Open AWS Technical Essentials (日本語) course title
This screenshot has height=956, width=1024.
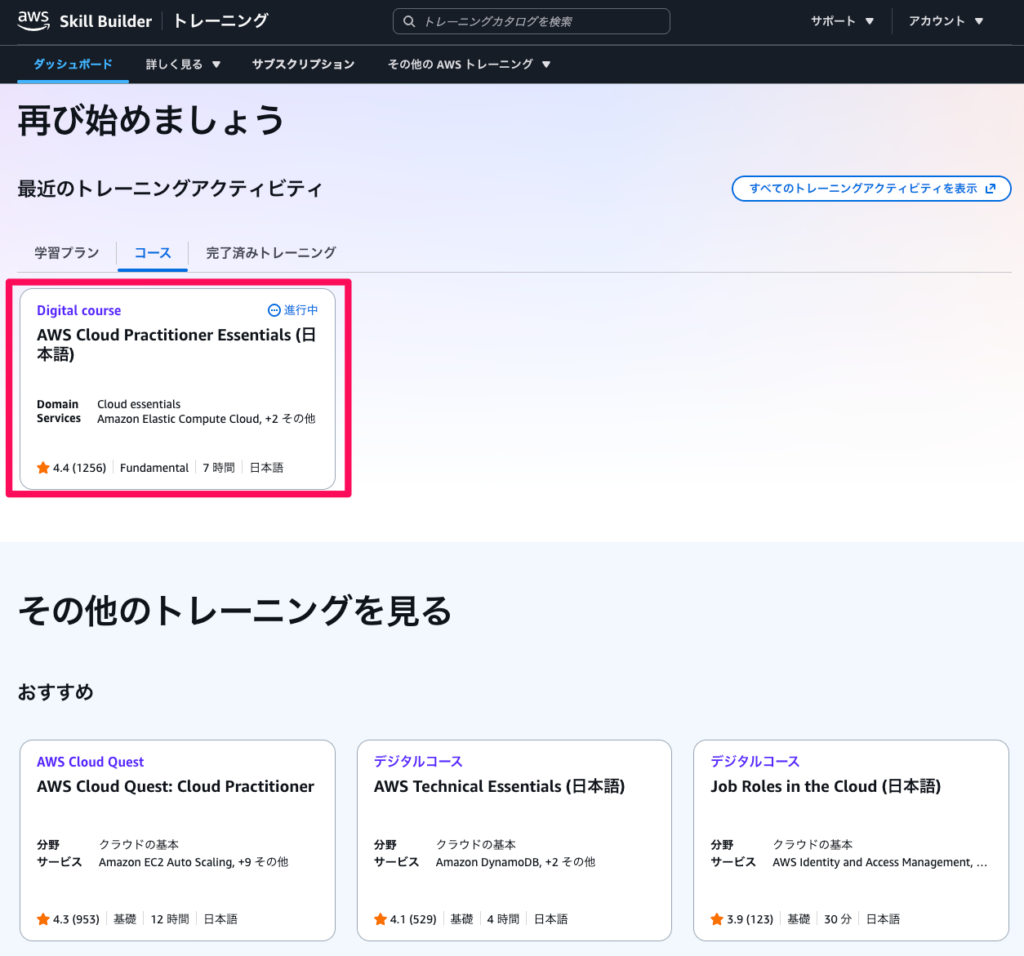click(499, 787)
